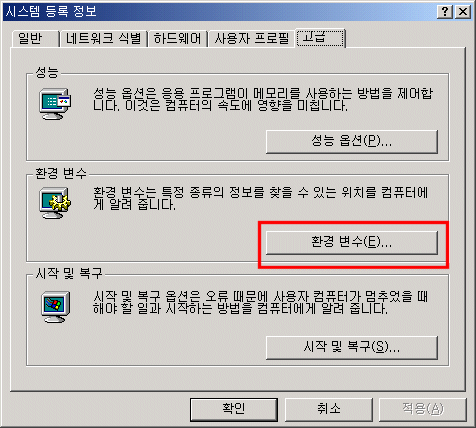This screenshot has height=428, width=476.
Task: Go to the 사용자 프로필 tab
Action: 252,38
